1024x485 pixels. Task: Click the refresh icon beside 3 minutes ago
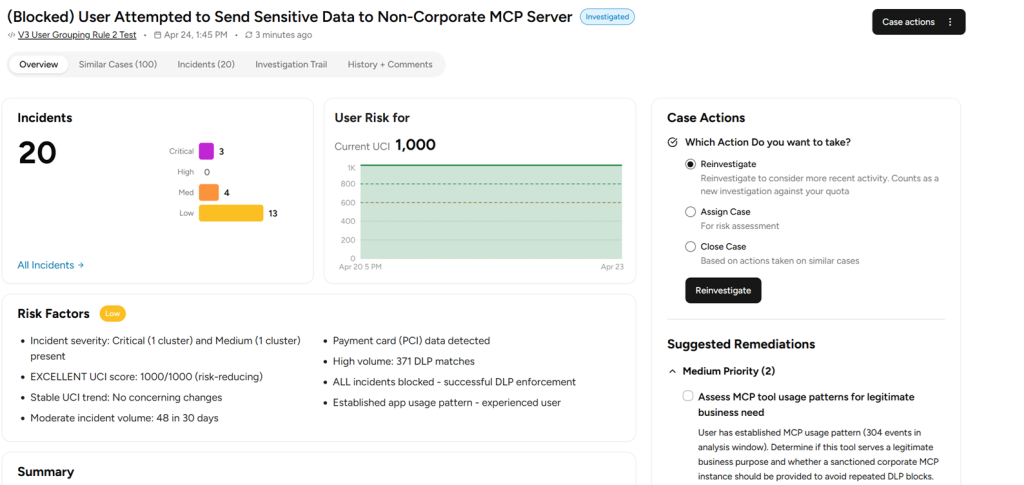248,35
